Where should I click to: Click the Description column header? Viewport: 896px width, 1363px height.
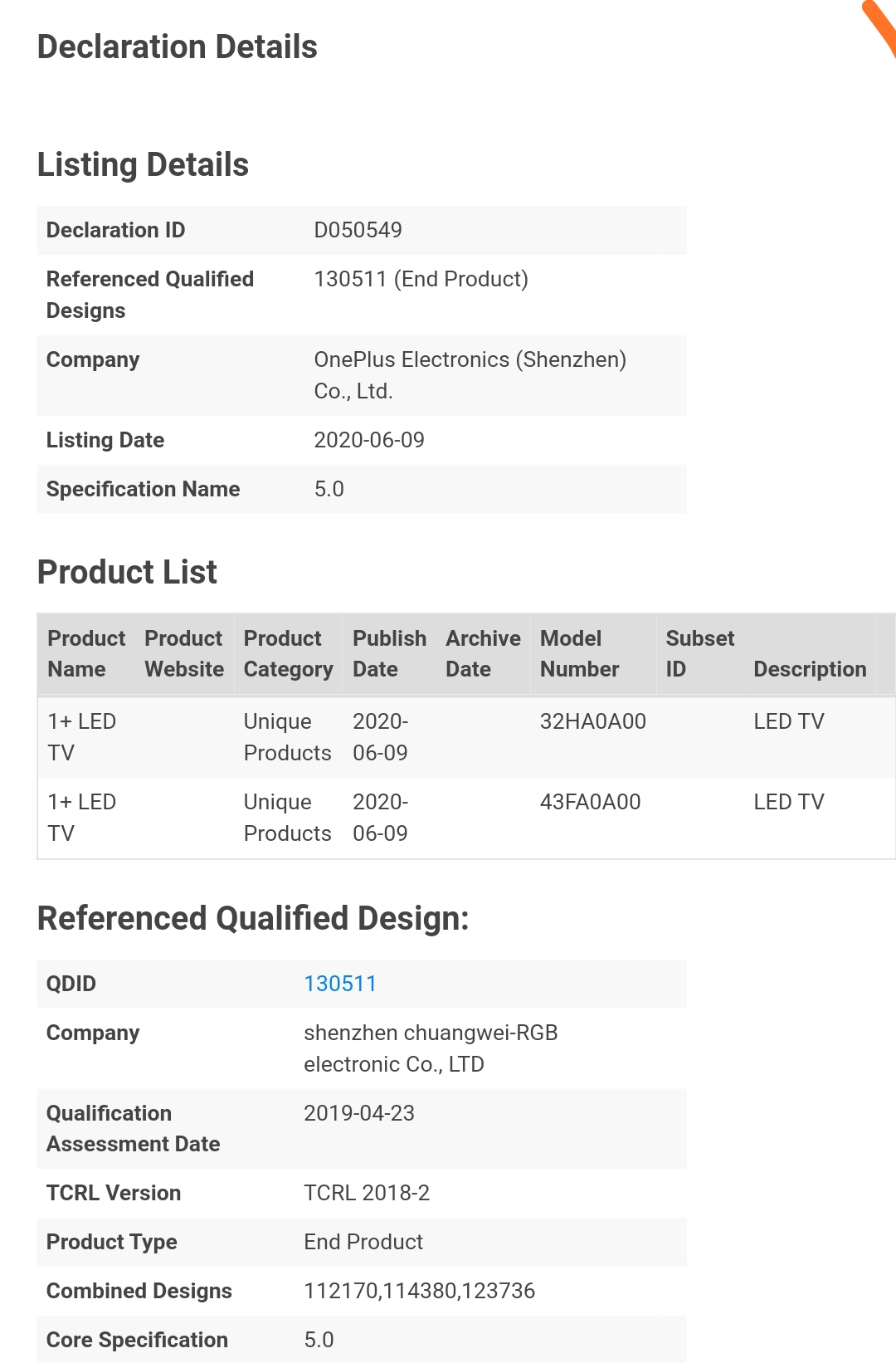(x=810, y=669)
